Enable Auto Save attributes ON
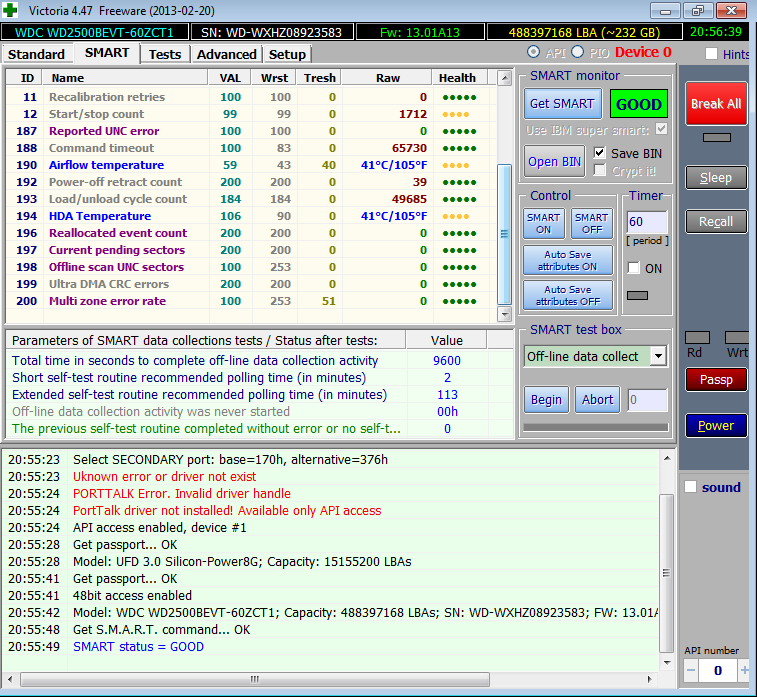 click(x=567, y=261)
